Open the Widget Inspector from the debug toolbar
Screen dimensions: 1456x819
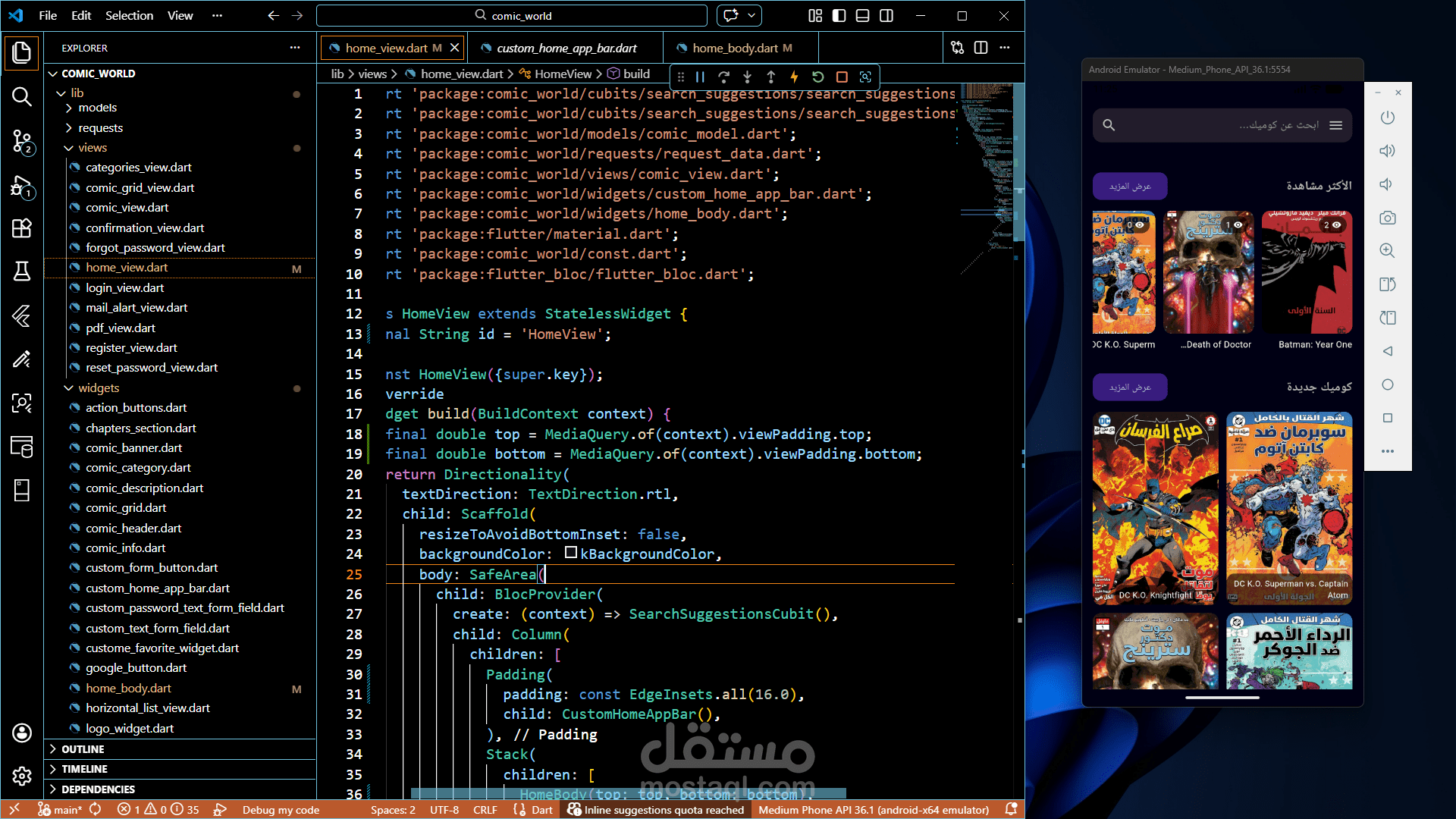(x=865, y=77)
